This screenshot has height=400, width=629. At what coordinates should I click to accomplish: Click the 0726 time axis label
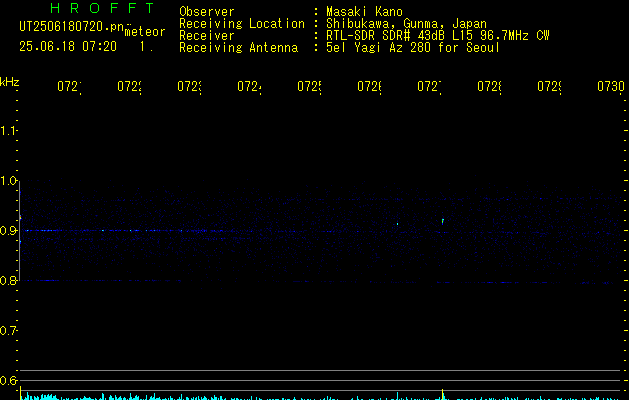pos(369,87)
